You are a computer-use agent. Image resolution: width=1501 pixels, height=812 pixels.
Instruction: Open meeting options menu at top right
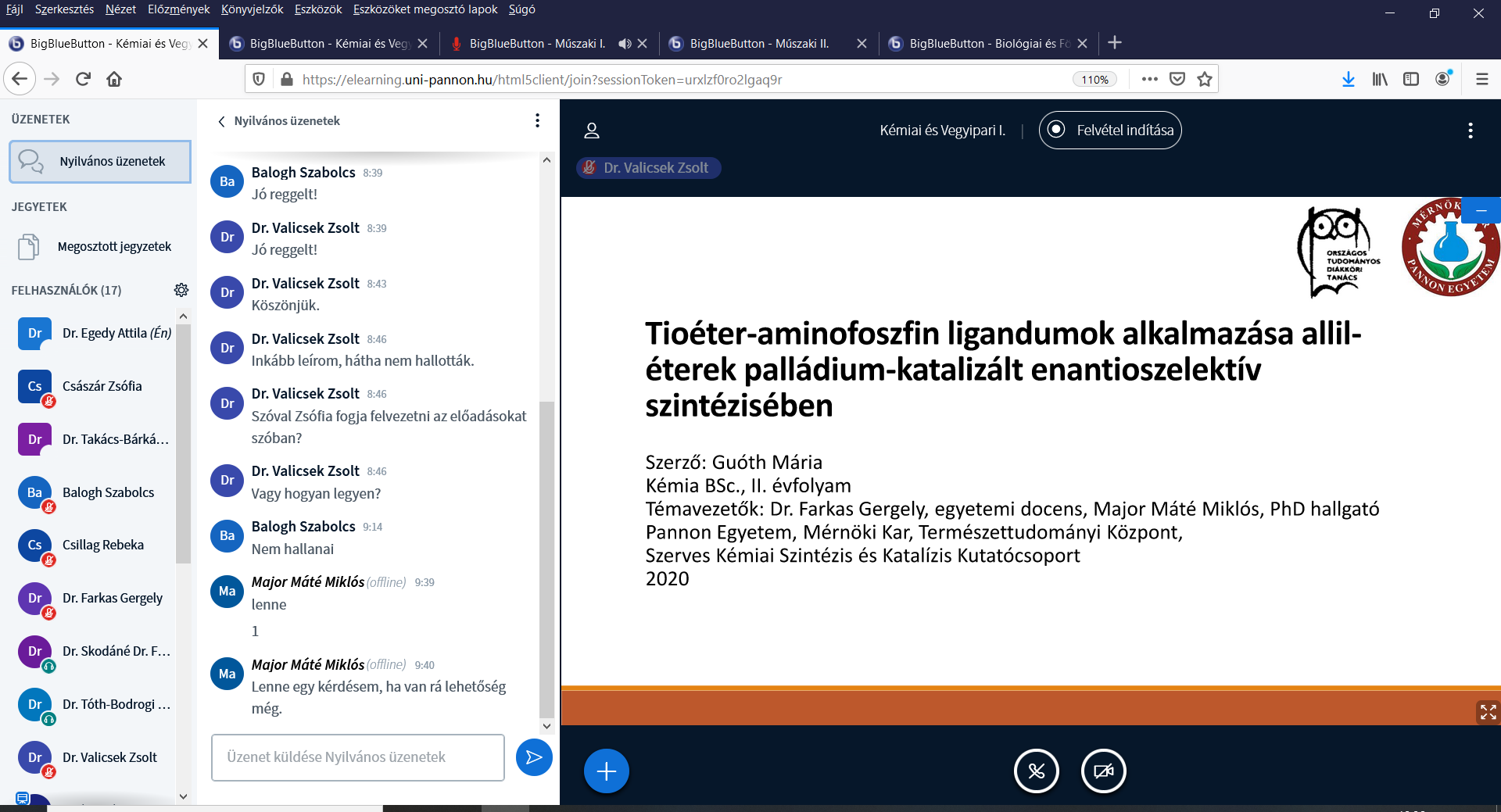[x=1470, y=131]
